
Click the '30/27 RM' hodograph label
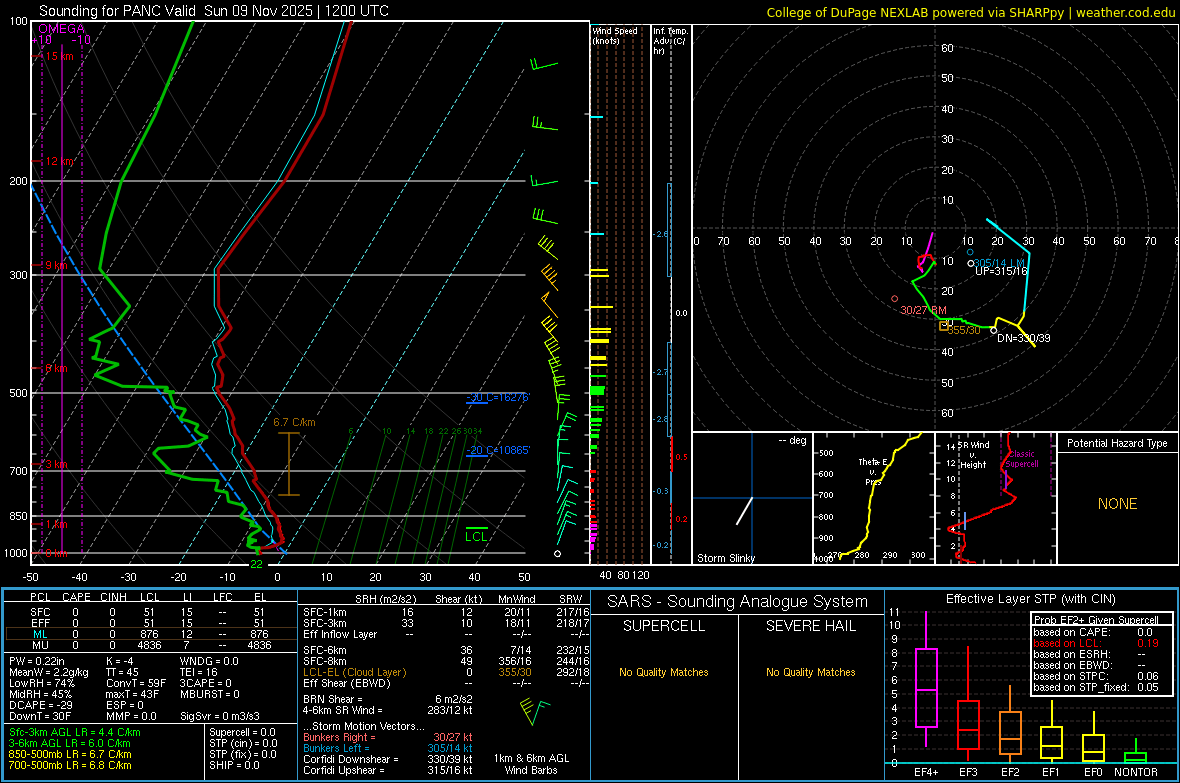tap(923, 310)
